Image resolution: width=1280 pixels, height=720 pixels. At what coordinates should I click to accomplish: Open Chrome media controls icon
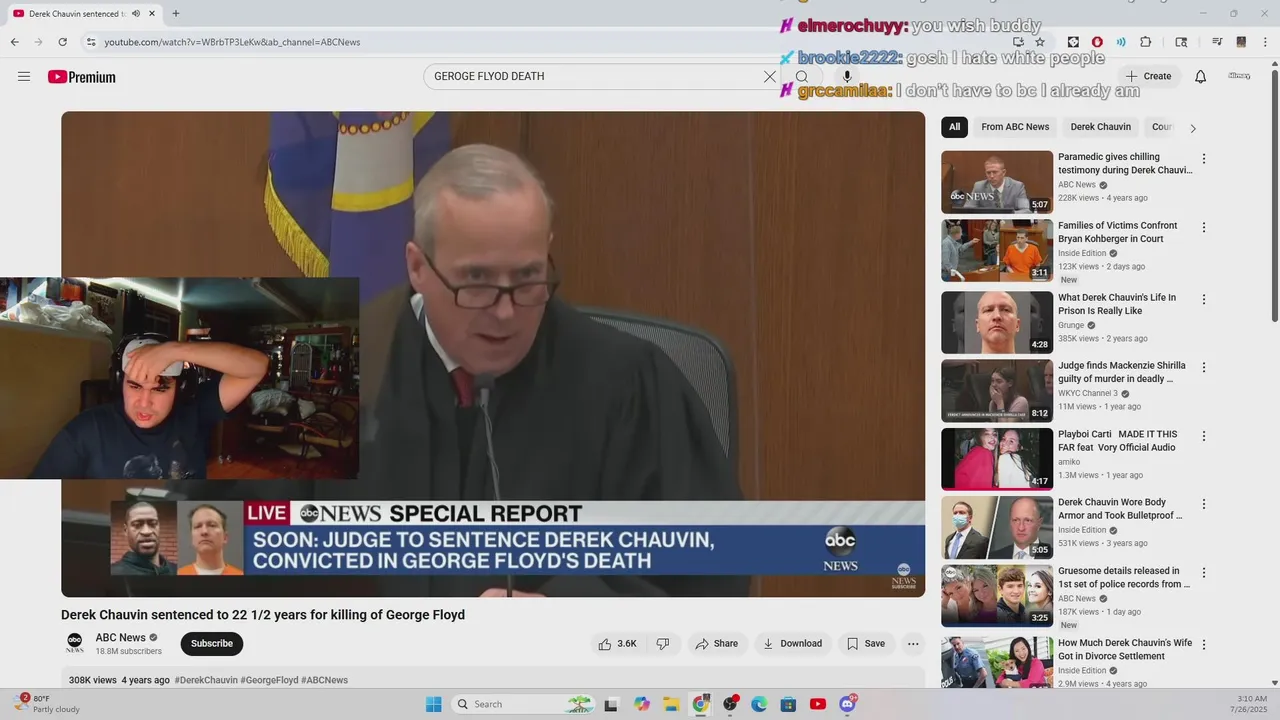[1217, 42]
